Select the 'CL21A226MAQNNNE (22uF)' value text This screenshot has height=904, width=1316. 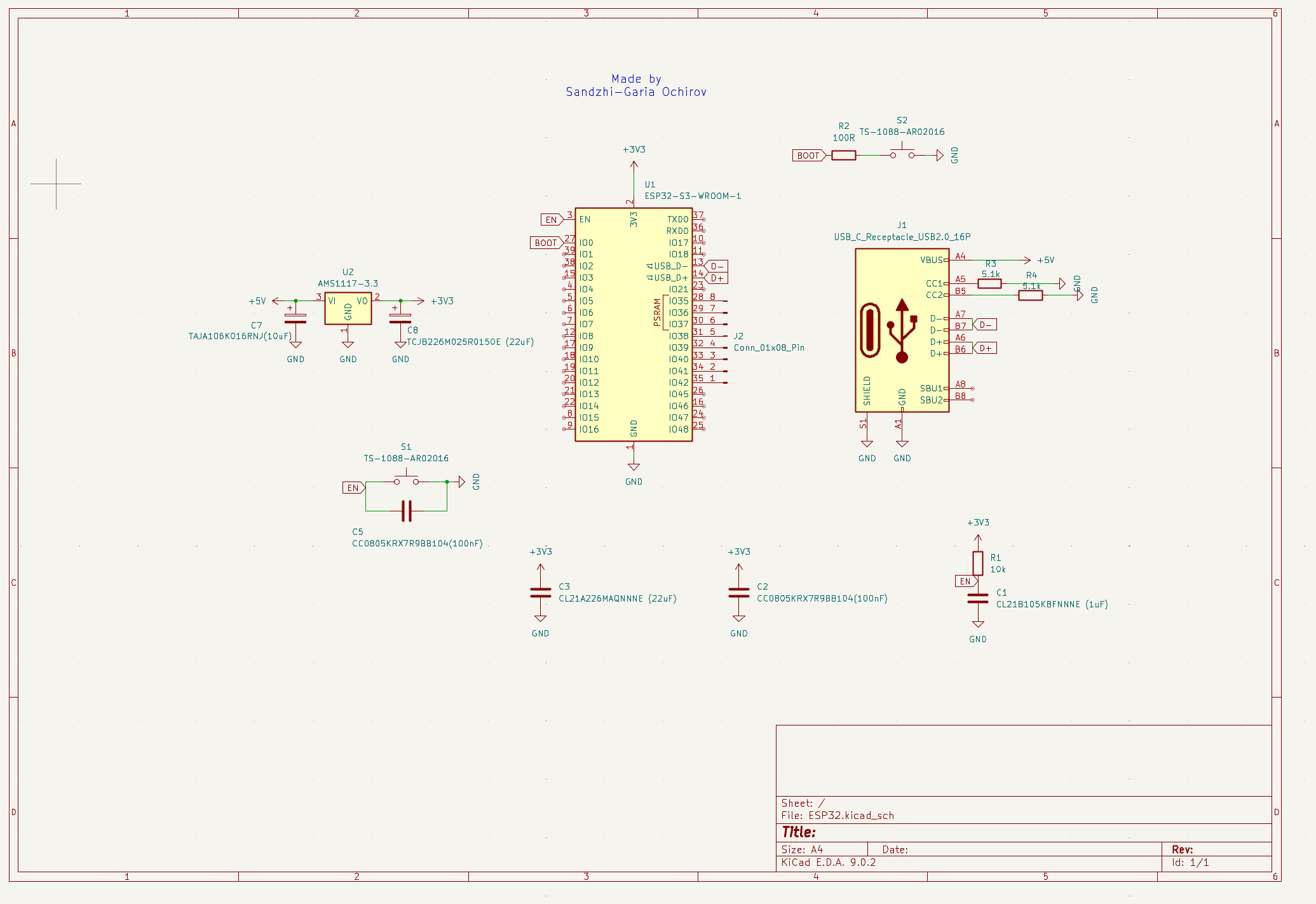[618, 598]
